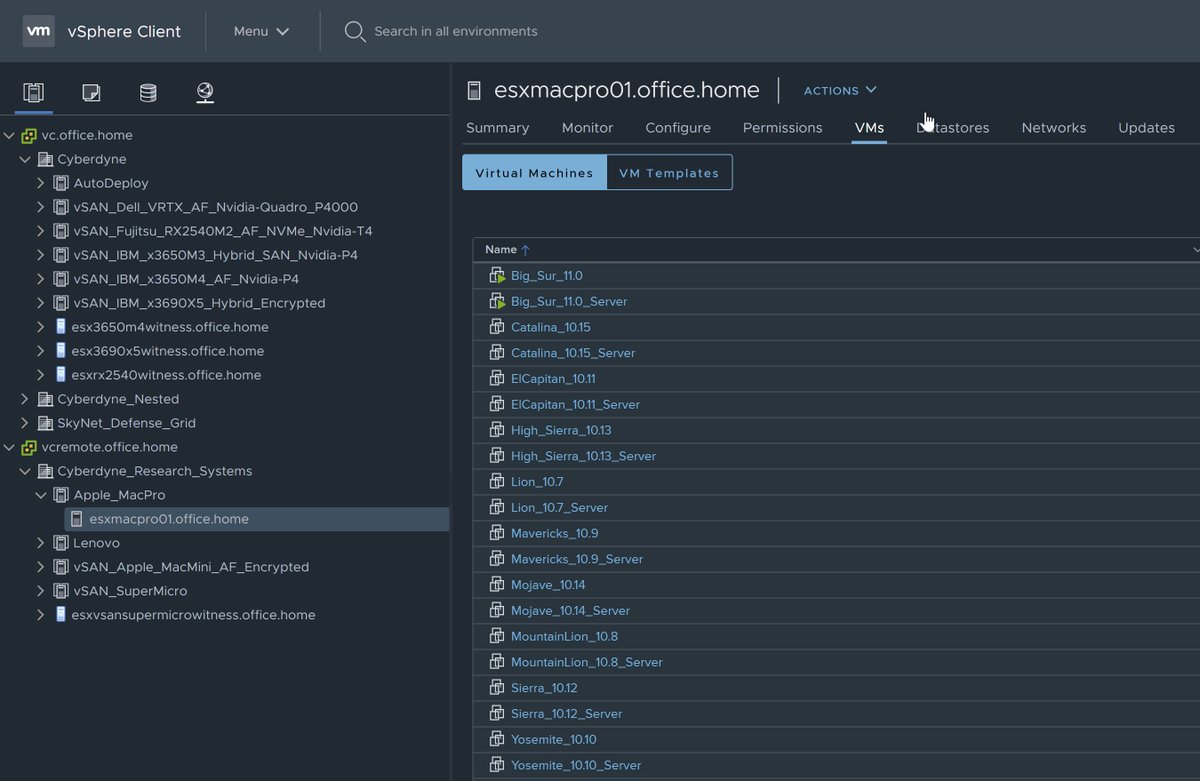Screen dimensions: 1200x781
Task: Open the Yosemite_10.10_Server VM link
Action: point(576,765)
